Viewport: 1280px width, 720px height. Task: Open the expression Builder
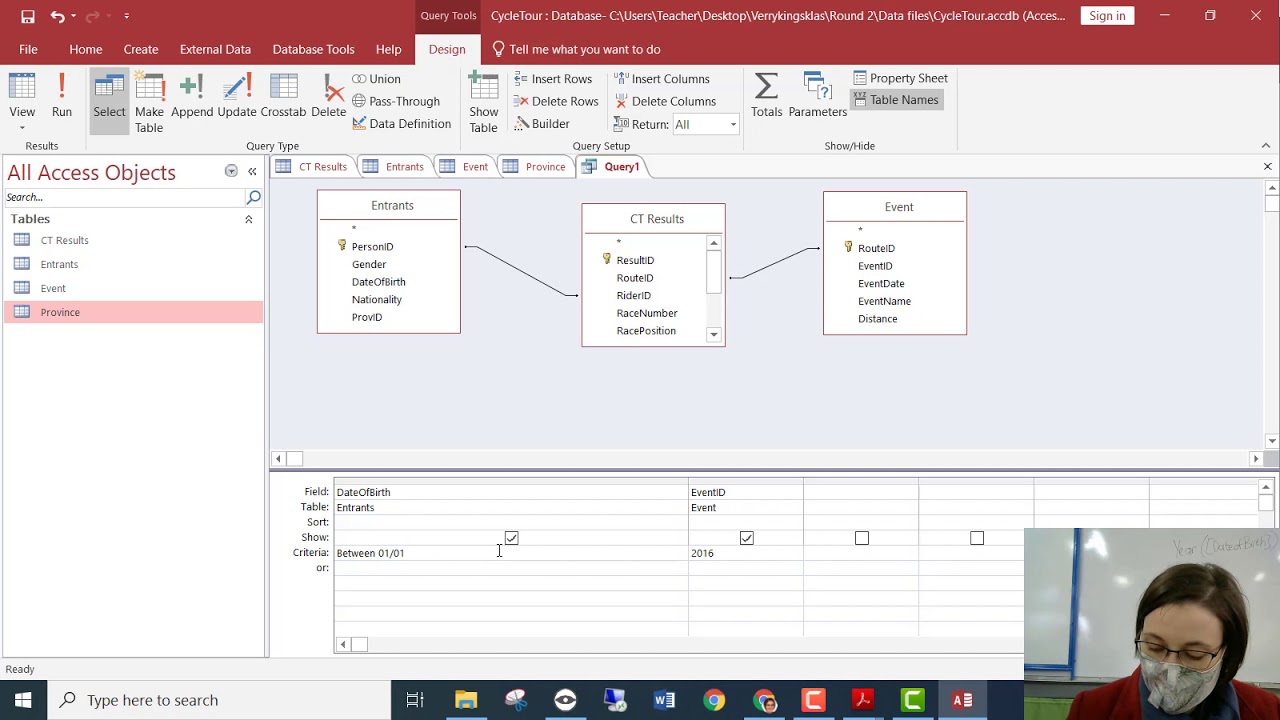click(542, 124)
